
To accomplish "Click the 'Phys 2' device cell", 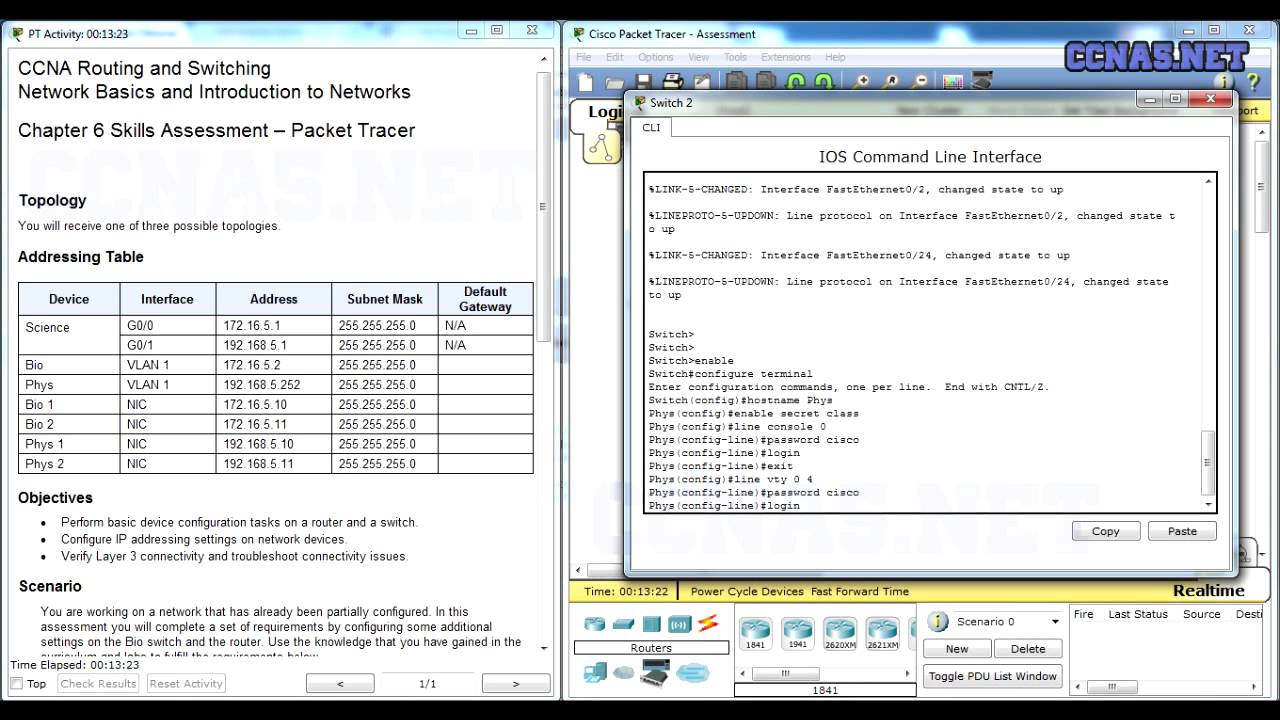I will pyautogui.click(x=69, y=464).
